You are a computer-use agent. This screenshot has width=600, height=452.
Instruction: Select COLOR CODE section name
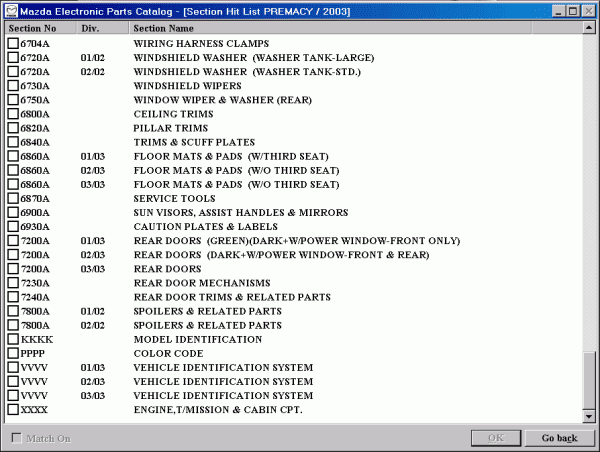click(x=168, y=354)
